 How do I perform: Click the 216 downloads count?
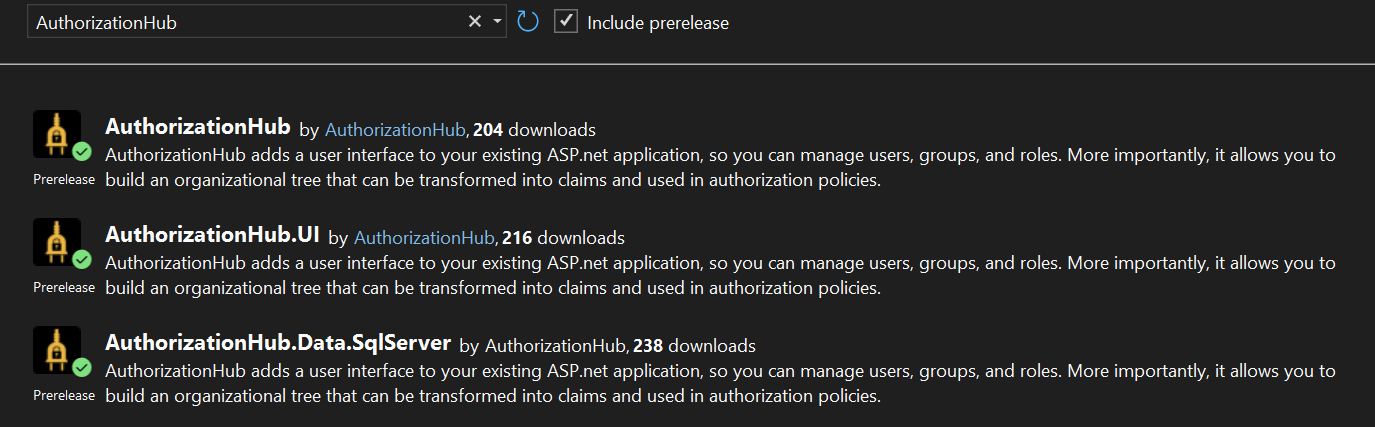[517, 238]
